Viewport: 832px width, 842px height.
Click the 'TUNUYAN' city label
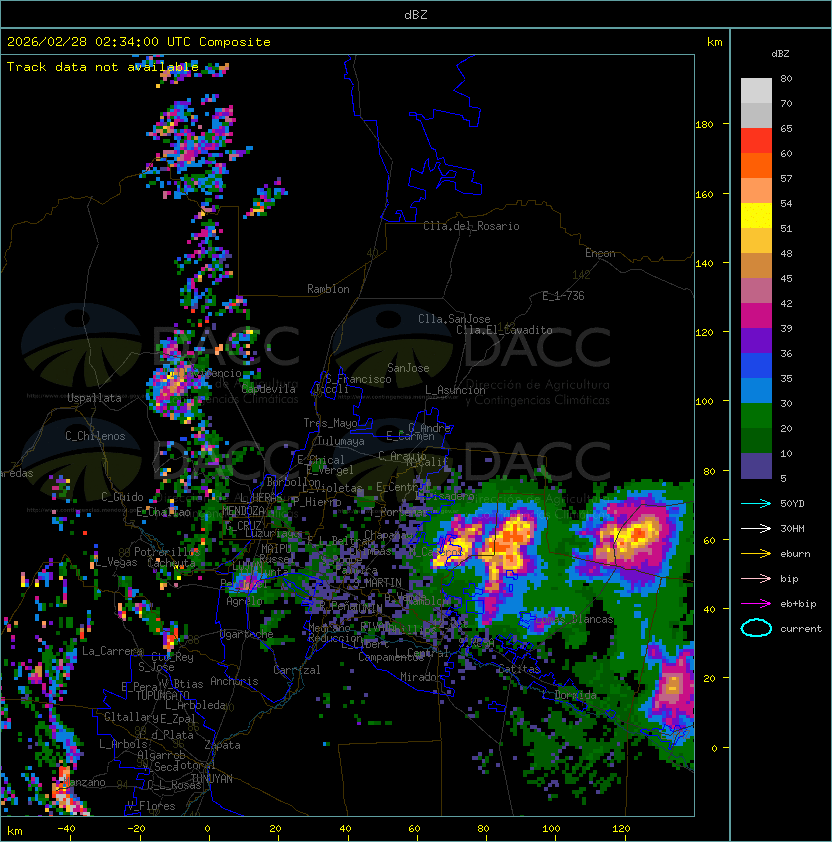[212, 779]
